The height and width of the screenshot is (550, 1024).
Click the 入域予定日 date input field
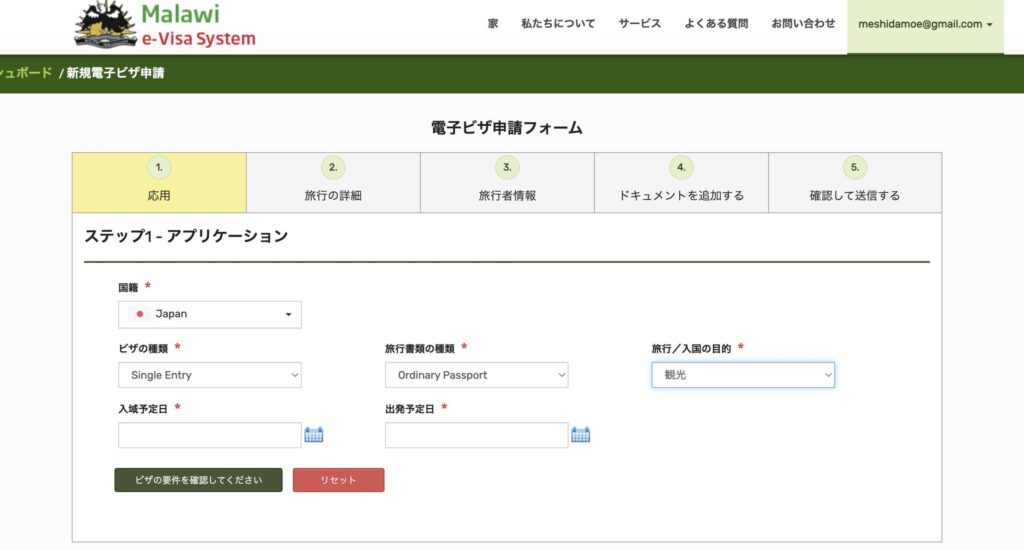coord(210,435)
